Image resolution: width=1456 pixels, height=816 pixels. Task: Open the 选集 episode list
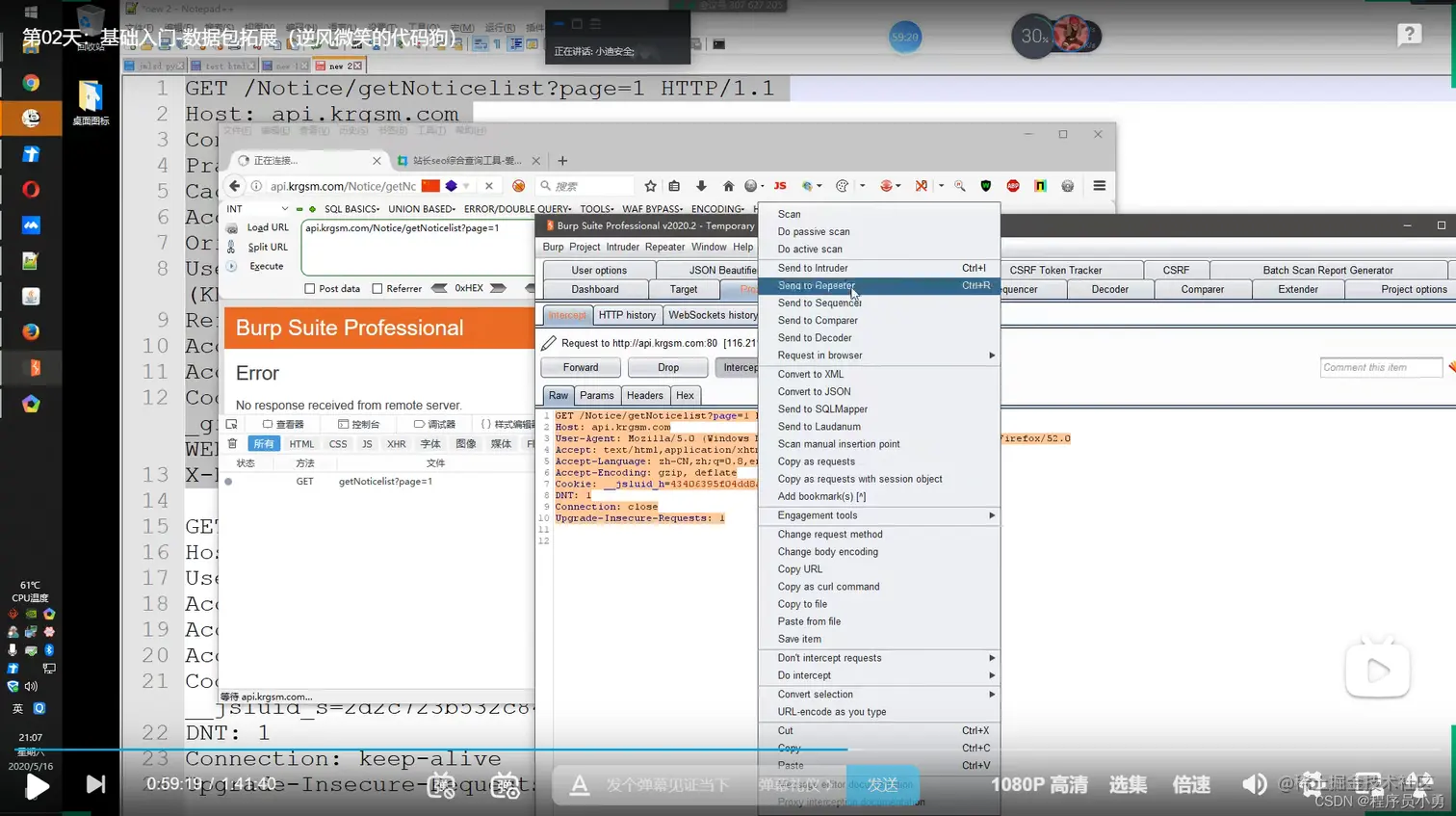point(1128,785)
